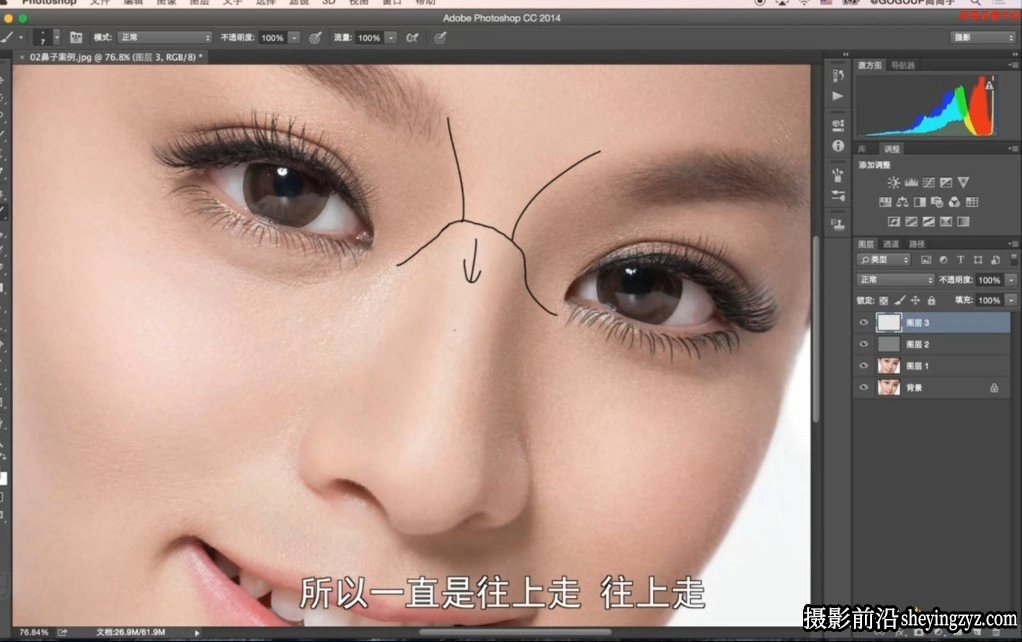The width and height of the screenshot is (1022, 642).
Task: Open the layer 不透明度 arrow
Action: click(x=1011, y=280)
